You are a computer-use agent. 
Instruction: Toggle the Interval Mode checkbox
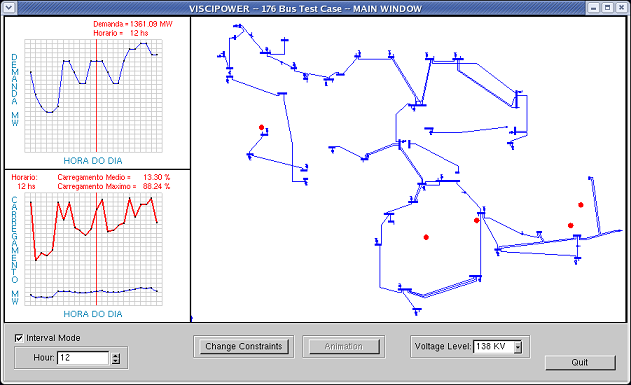point(19,338)
